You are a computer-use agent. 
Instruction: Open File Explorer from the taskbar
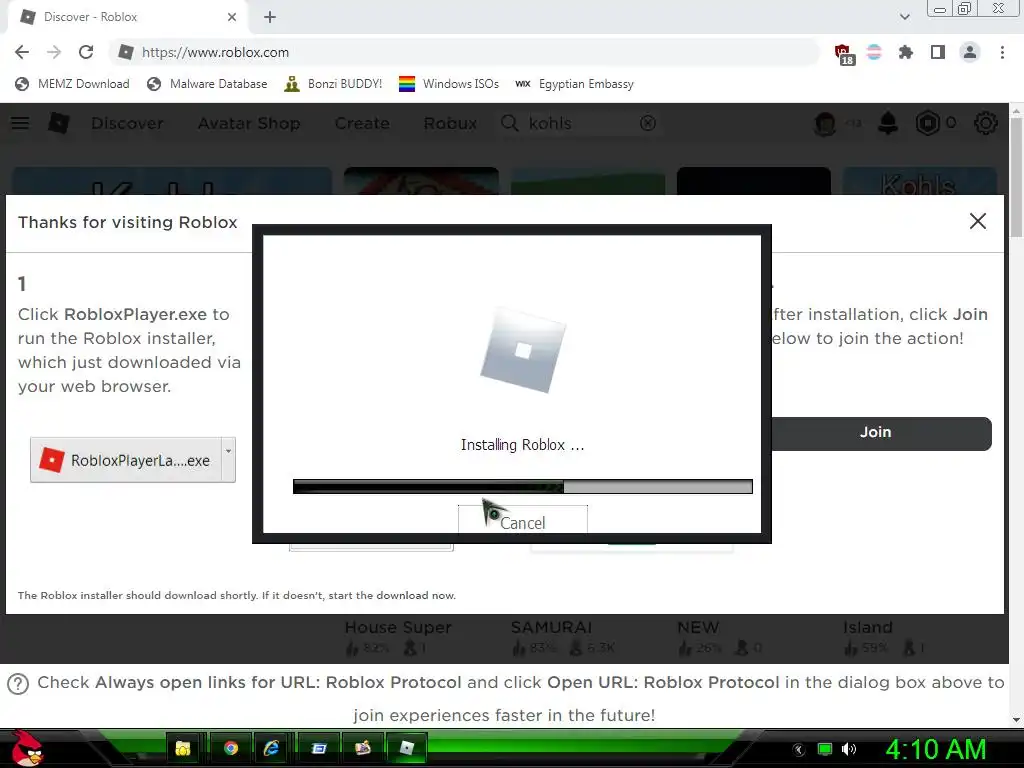(x=183, y=748)
